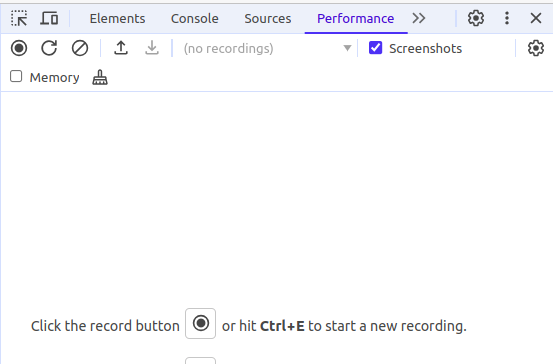This screenshot has height=364, width=553.
Task: Uncheck the Screenshots checkbox
Action: 375,48
